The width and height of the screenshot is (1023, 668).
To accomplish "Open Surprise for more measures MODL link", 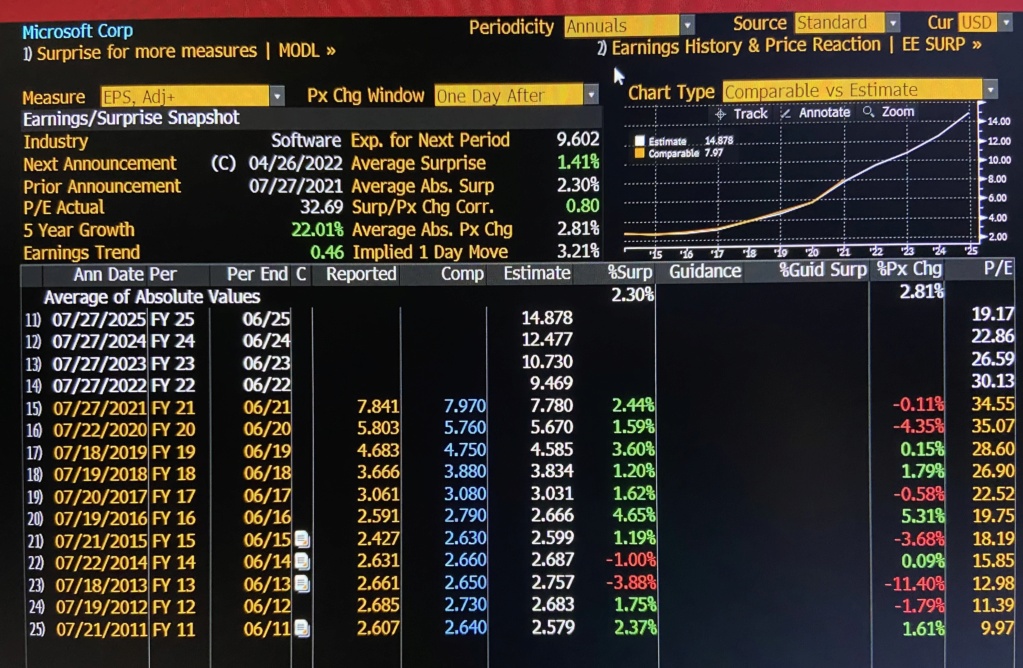I will [179, 52].
